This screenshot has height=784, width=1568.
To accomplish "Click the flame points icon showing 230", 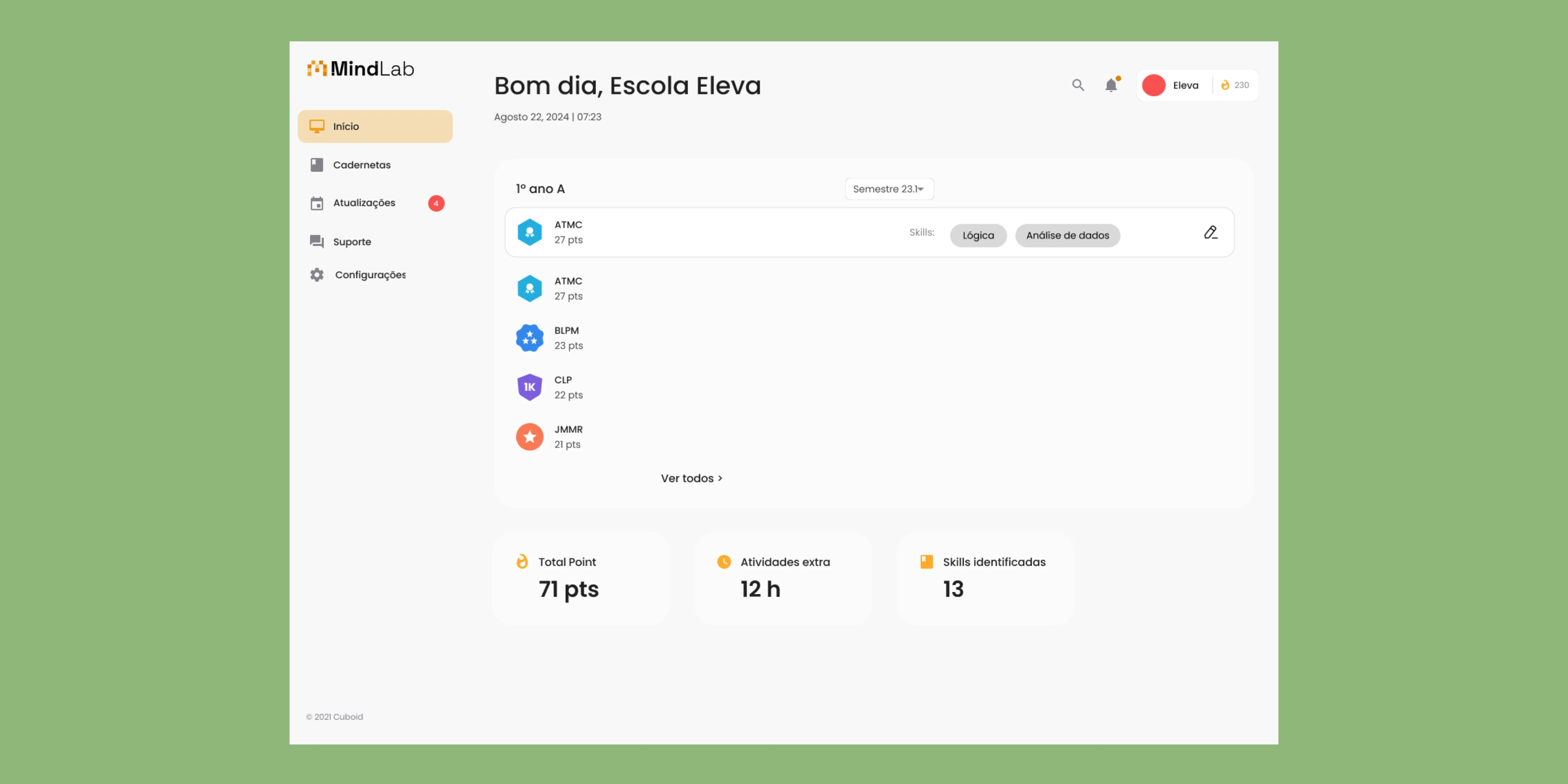I will [1225, 85].
